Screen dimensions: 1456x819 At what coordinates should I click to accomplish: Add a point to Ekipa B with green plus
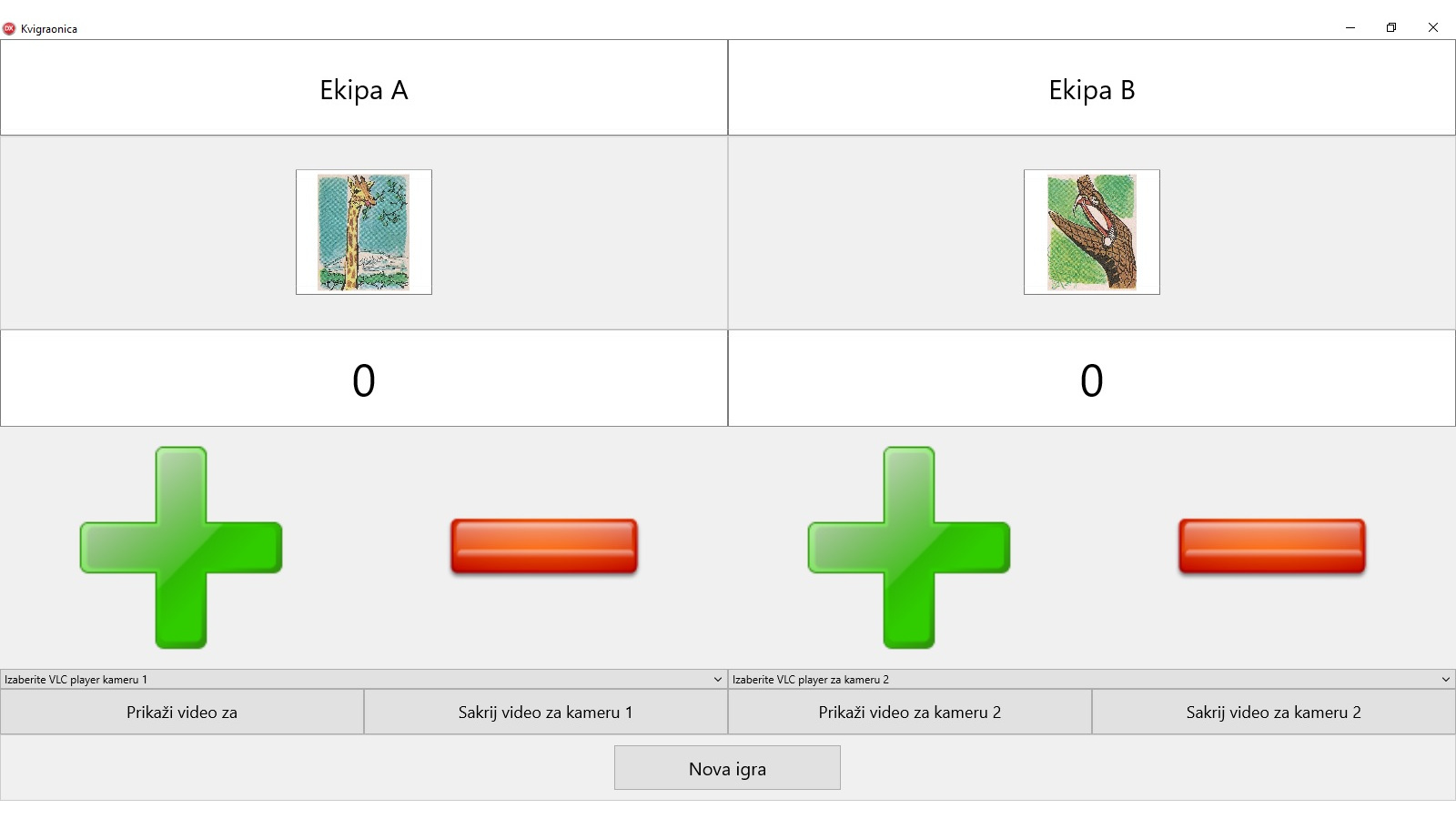(909, 548)
